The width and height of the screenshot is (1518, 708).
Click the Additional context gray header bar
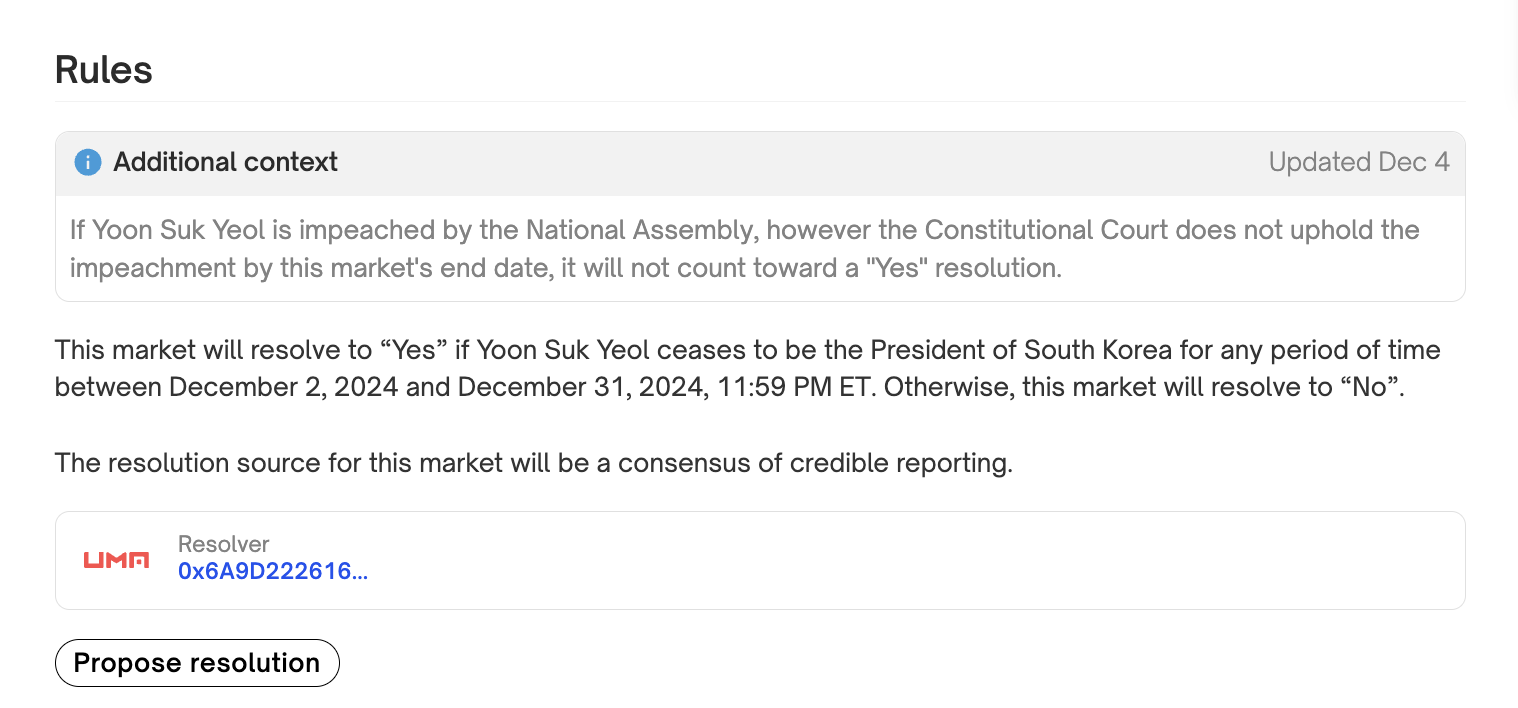pyautogui.click(x=760, y=163)
